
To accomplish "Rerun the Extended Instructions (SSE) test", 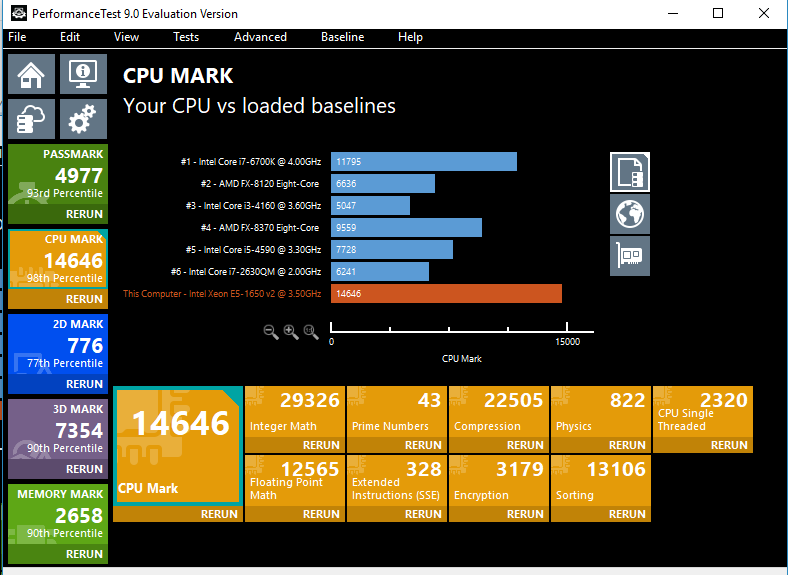I will pyautogui.click(x=397, y=514).
